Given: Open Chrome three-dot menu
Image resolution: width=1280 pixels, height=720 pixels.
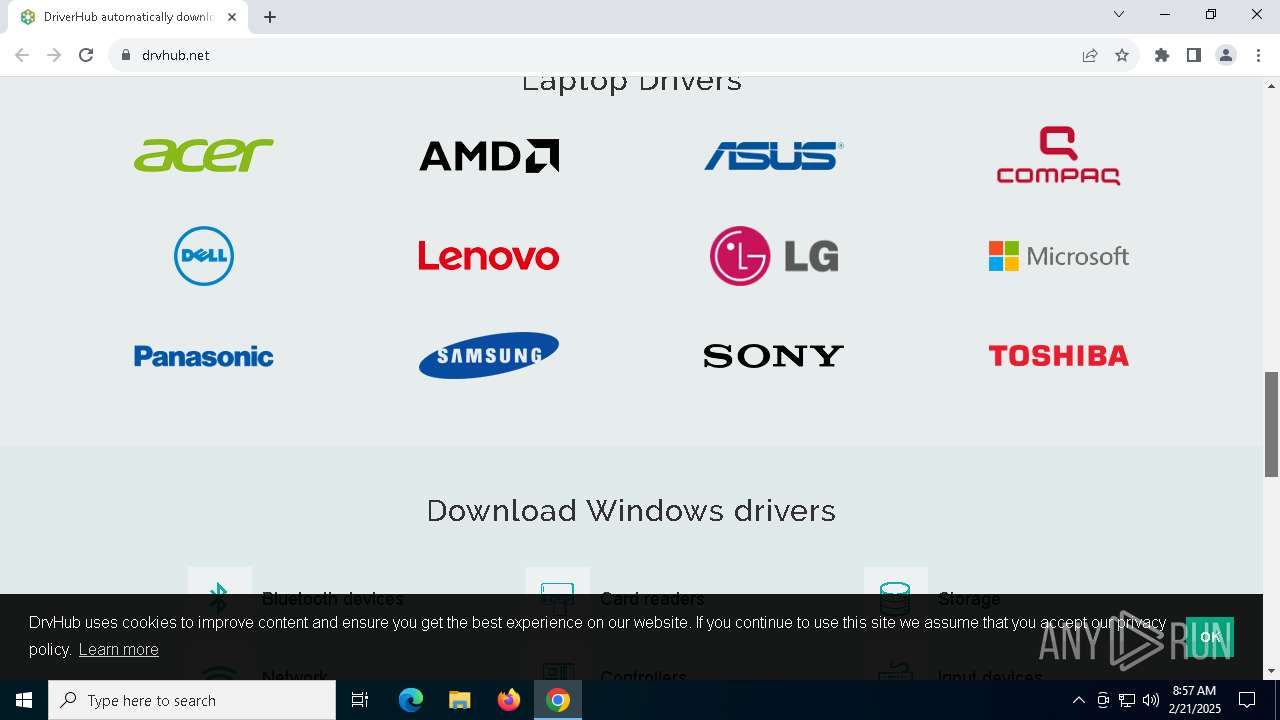Looking at the screenshot, I should tap(1258, 55).
